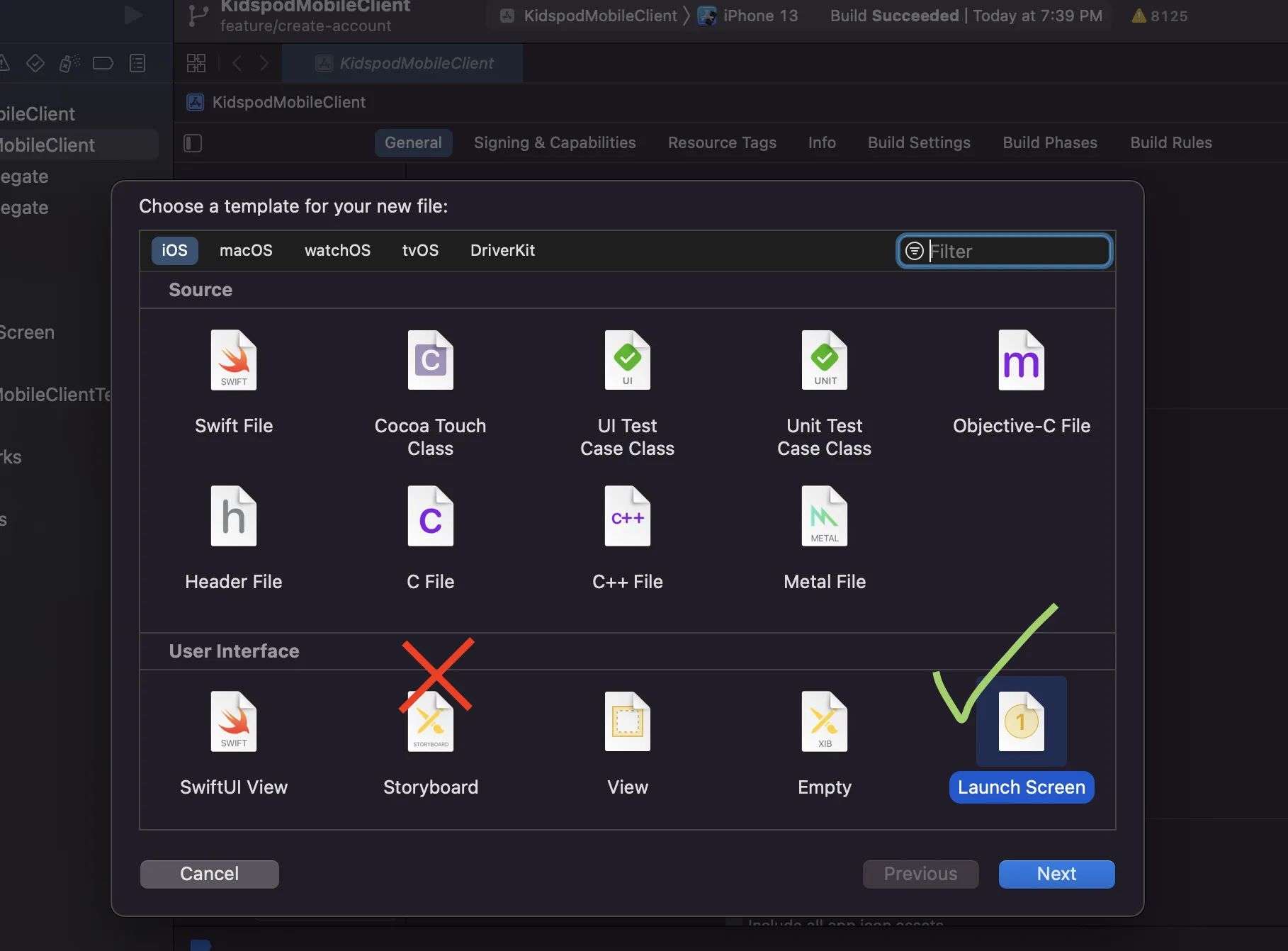Viewport: 1288px width, 951px height.
Task: Pick the View interface template
Action: tap(627, 744)
